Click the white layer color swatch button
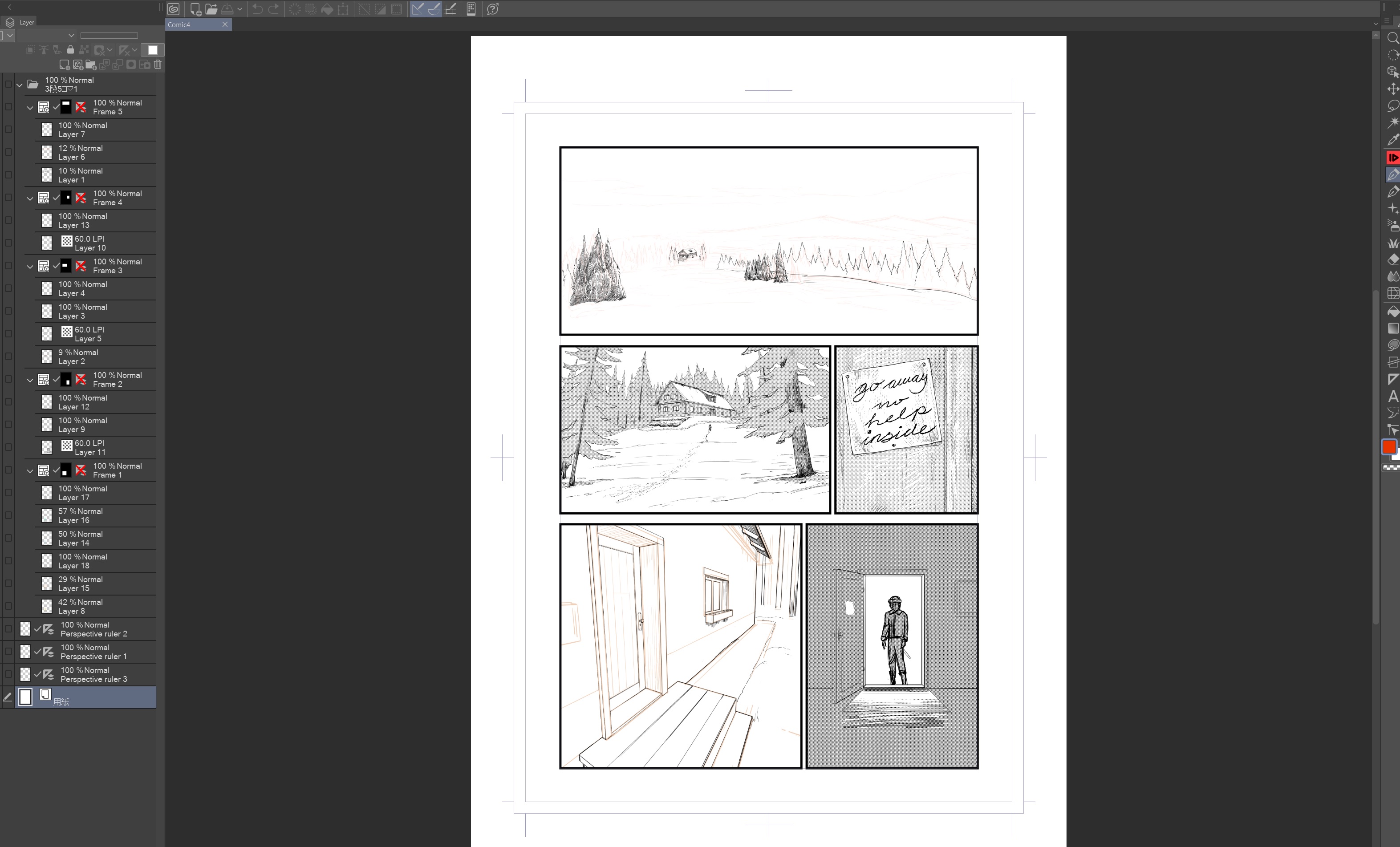This screenshot has width=1400, height=847. coord(152,50)
